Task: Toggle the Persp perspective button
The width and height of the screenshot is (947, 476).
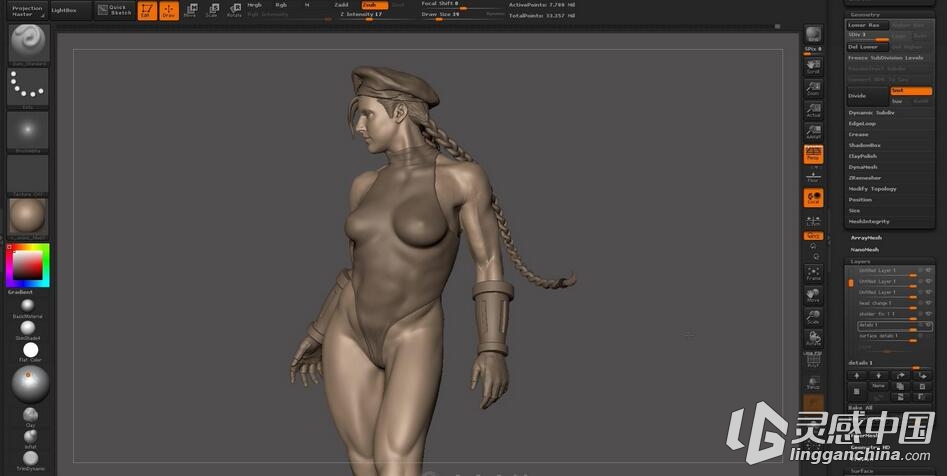Action: 814,154
